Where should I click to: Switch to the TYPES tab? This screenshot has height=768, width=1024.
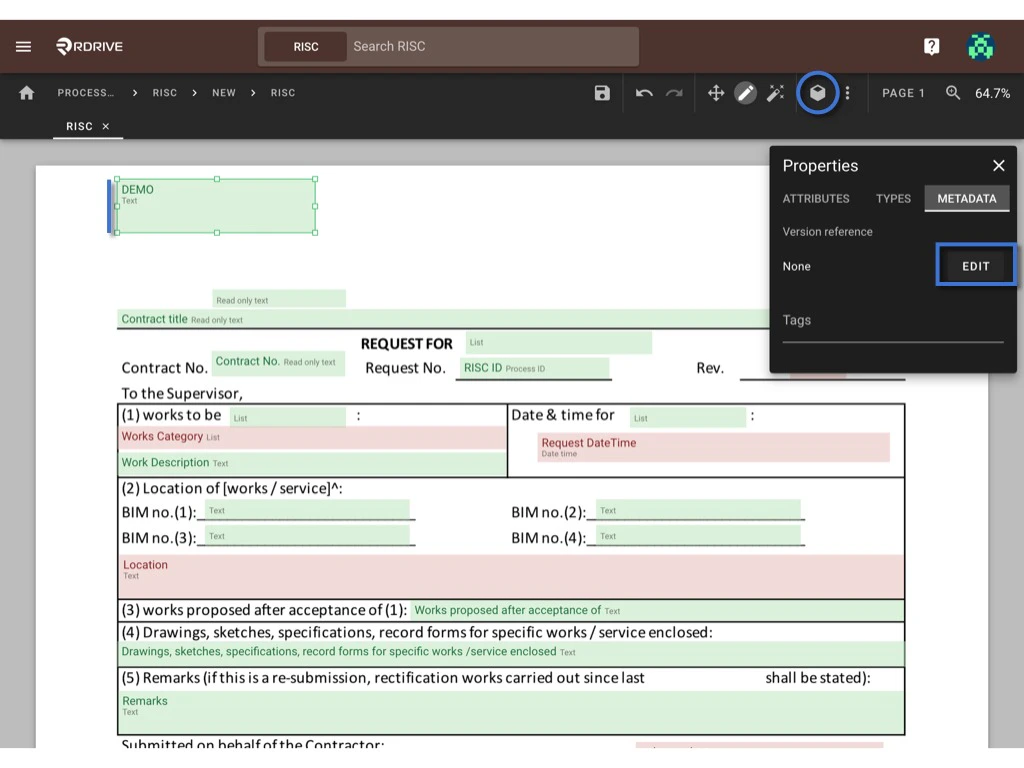point(893,198)
